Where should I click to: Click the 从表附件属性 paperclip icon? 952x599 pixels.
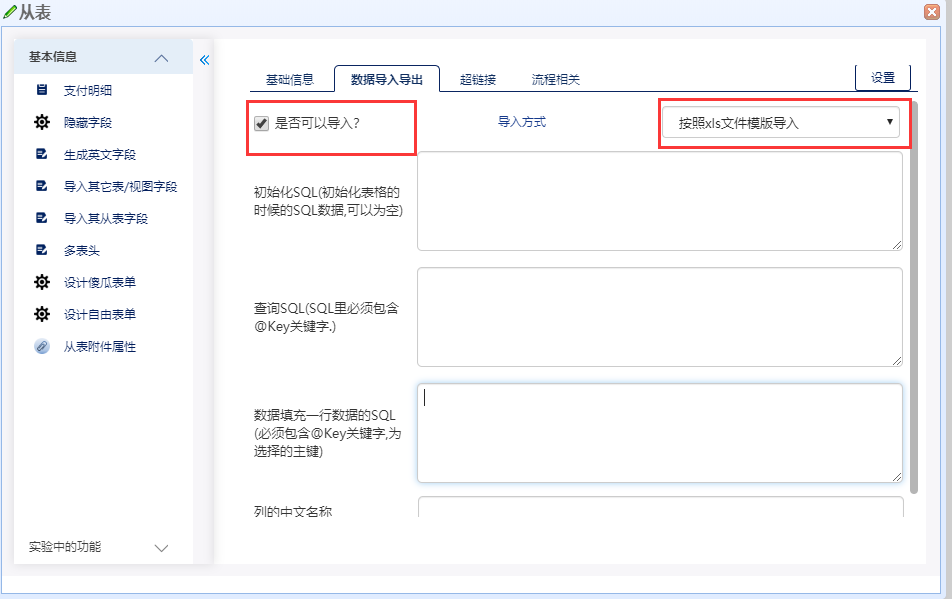pos(40,347)
